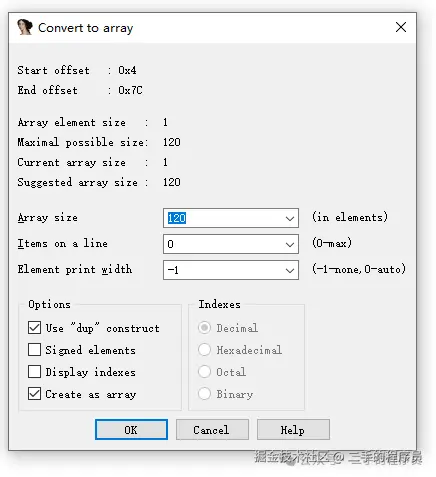Select the Decimal index radio button

point(204,328)
